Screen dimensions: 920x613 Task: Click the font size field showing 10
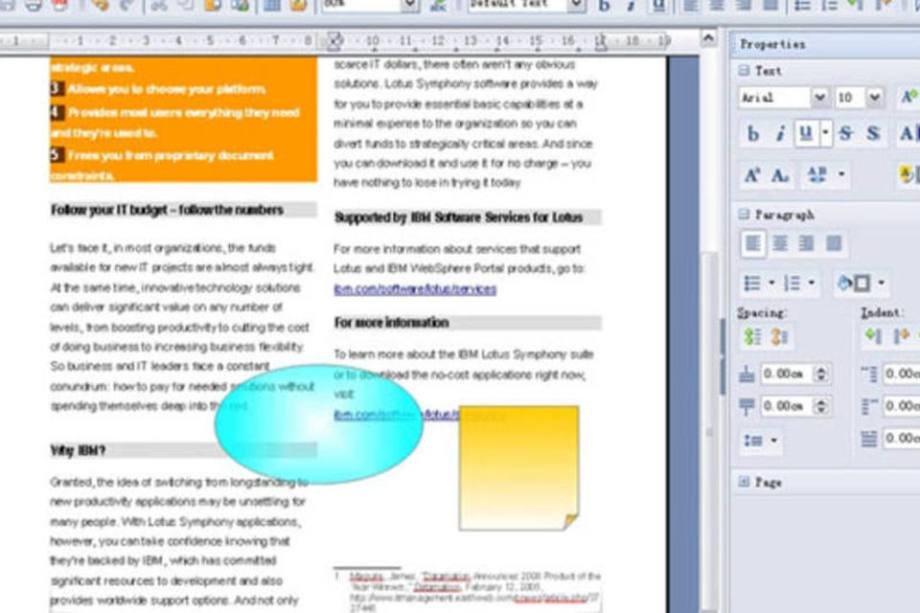[x=850, y=97]
